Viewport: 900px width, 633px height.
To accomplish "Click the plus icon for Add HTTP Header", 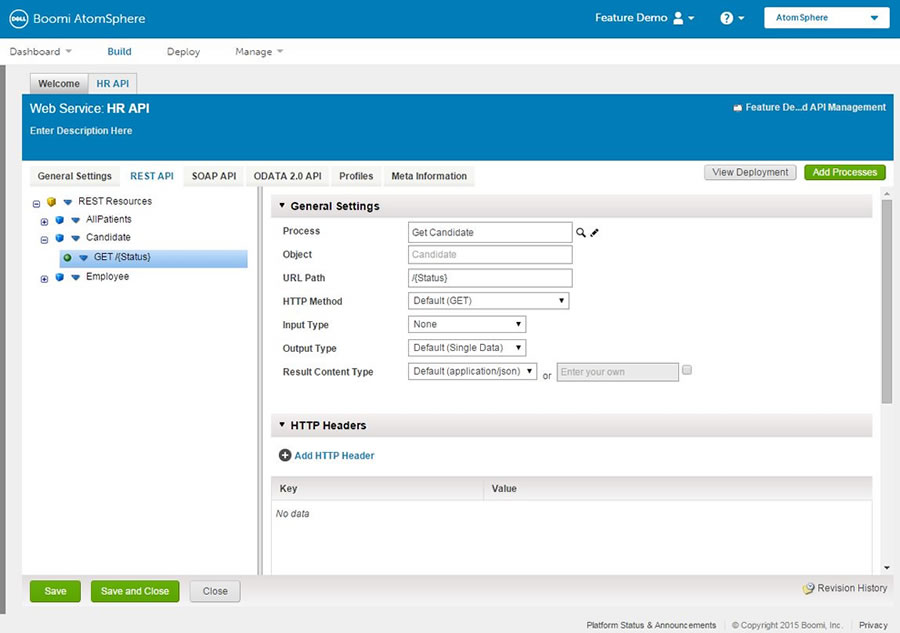I will (x=285, y=455).
